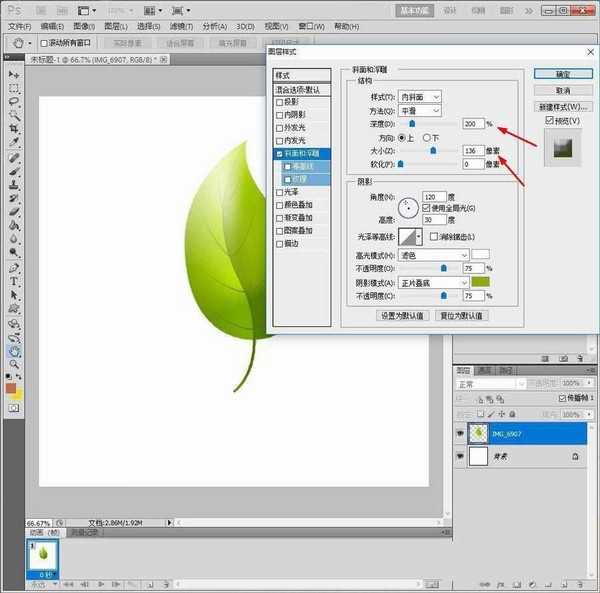Open the 方法 dropdown showing 平滑
Viewport: 600px width, 593px height.
419,110
